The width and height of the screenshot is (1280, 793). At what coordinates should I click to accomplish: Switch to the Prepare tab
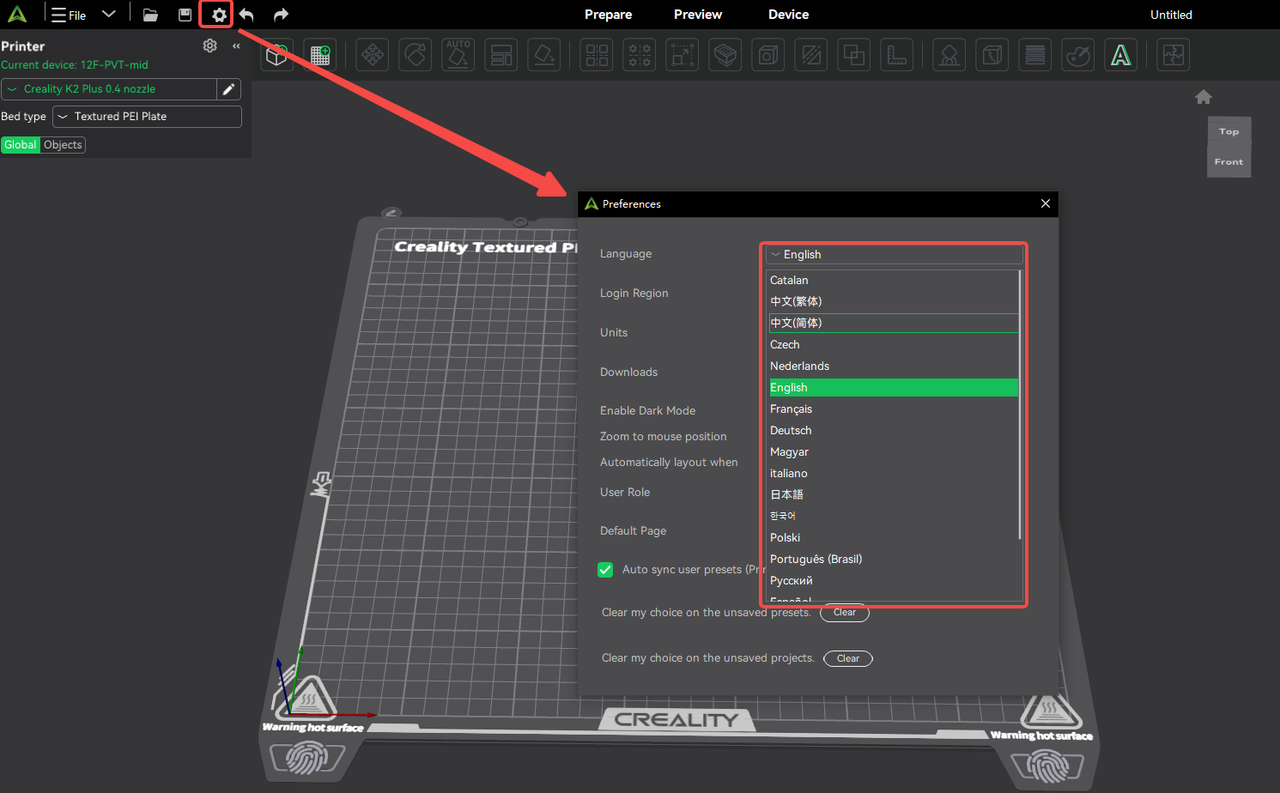pos(608,15)
